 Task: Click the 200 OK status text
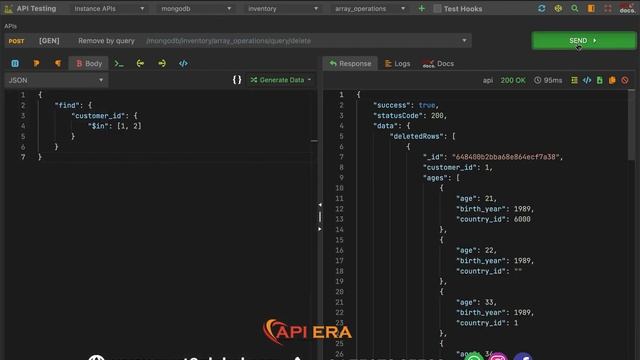[513, 80]
